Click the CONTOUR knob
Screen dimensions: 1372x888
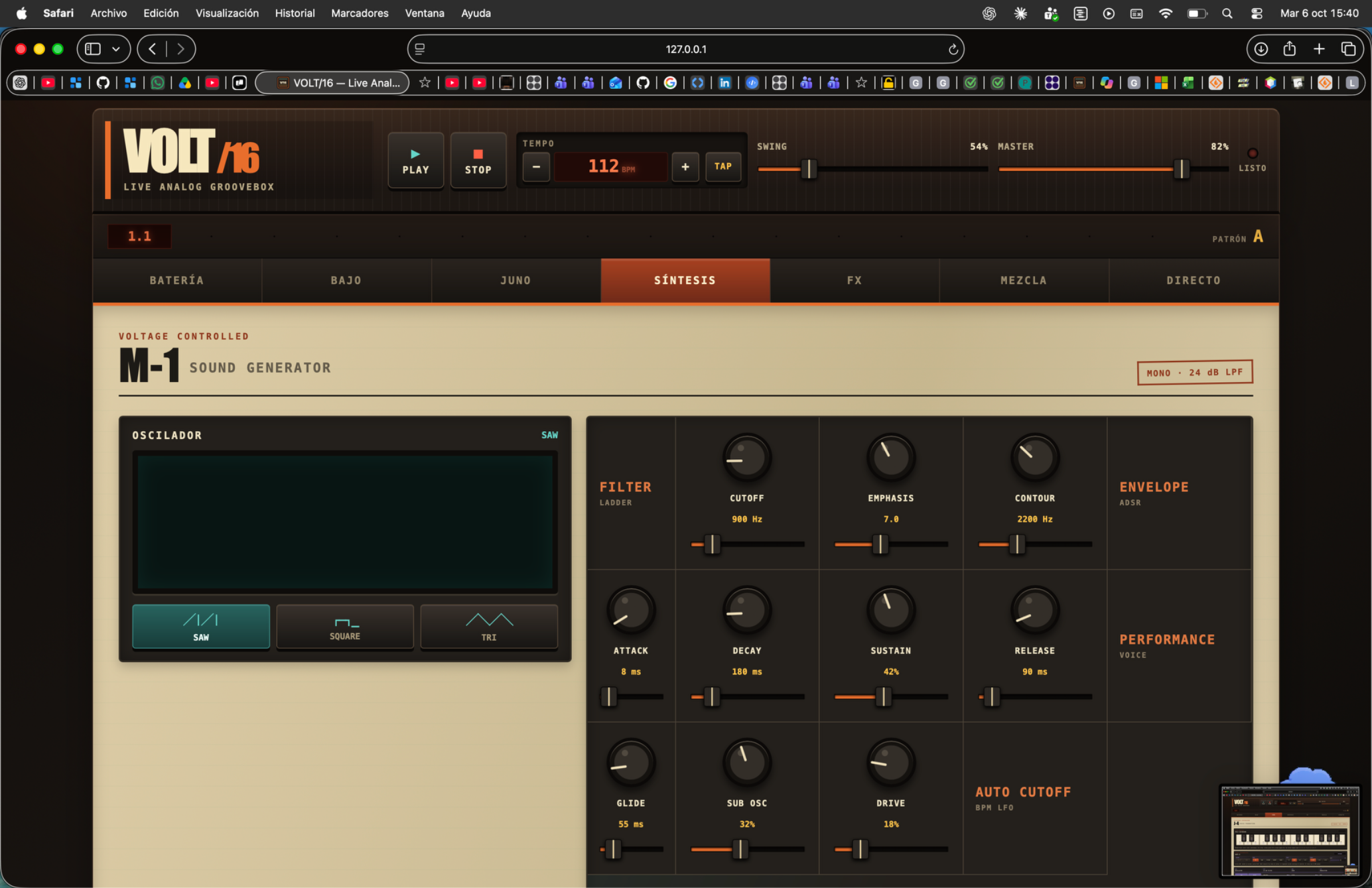1035,458
